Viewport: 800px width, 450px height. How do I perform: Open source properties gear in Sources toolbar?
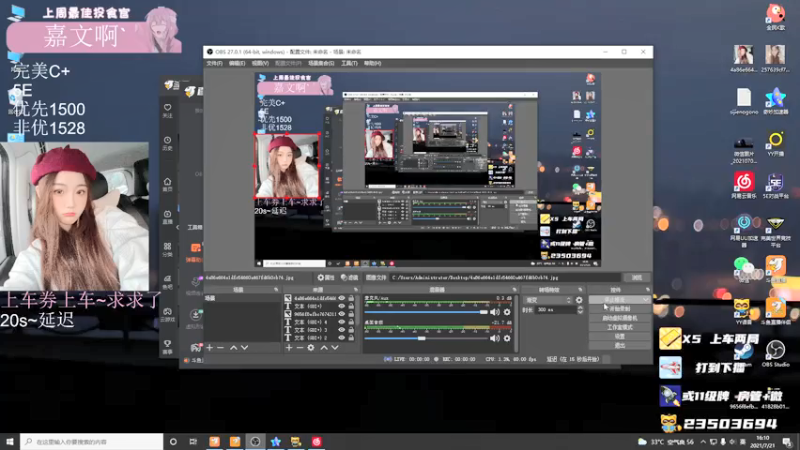point(311,347)
